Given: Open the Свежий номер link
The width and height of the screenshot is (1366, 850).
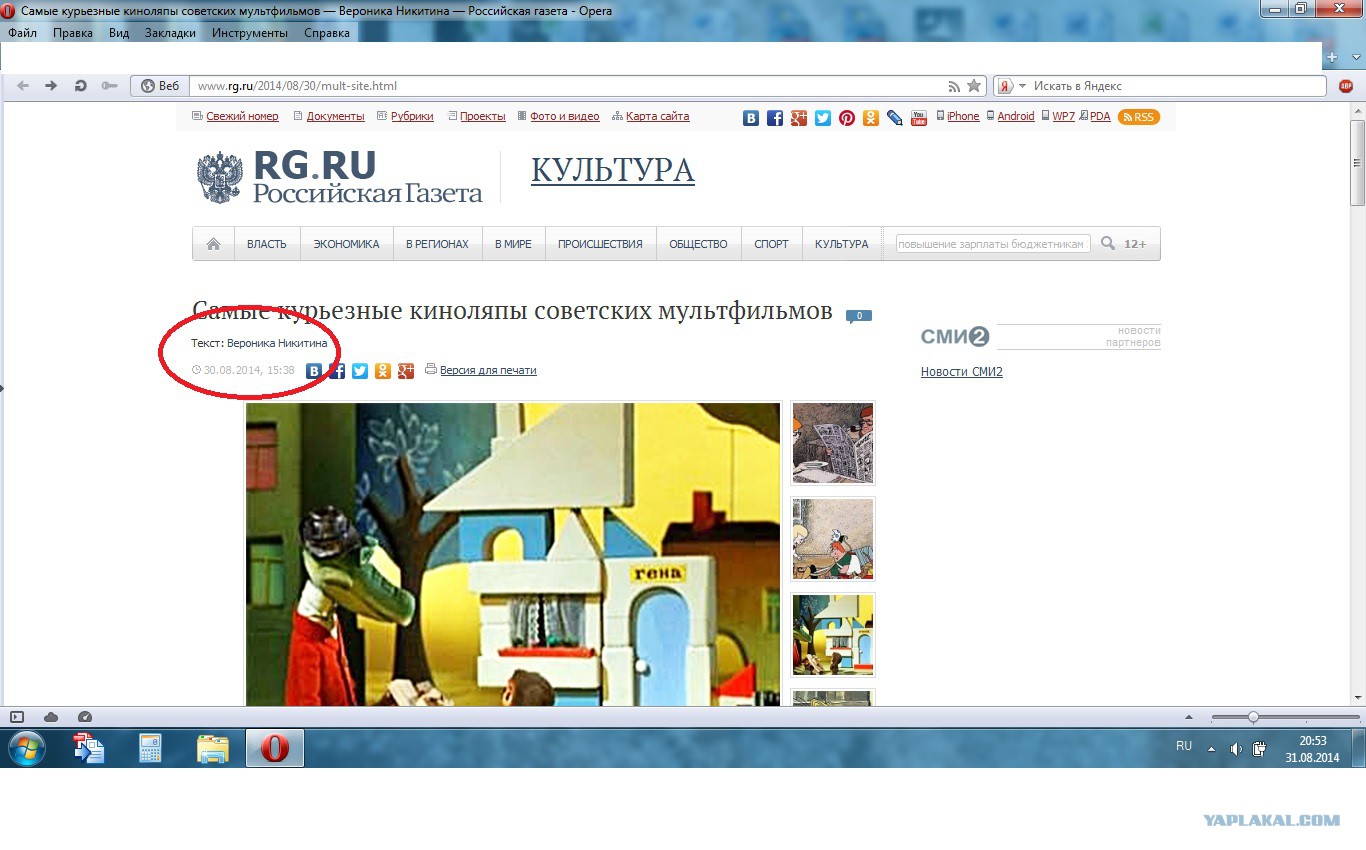Looking at the screenshot, I should [242, 117].
